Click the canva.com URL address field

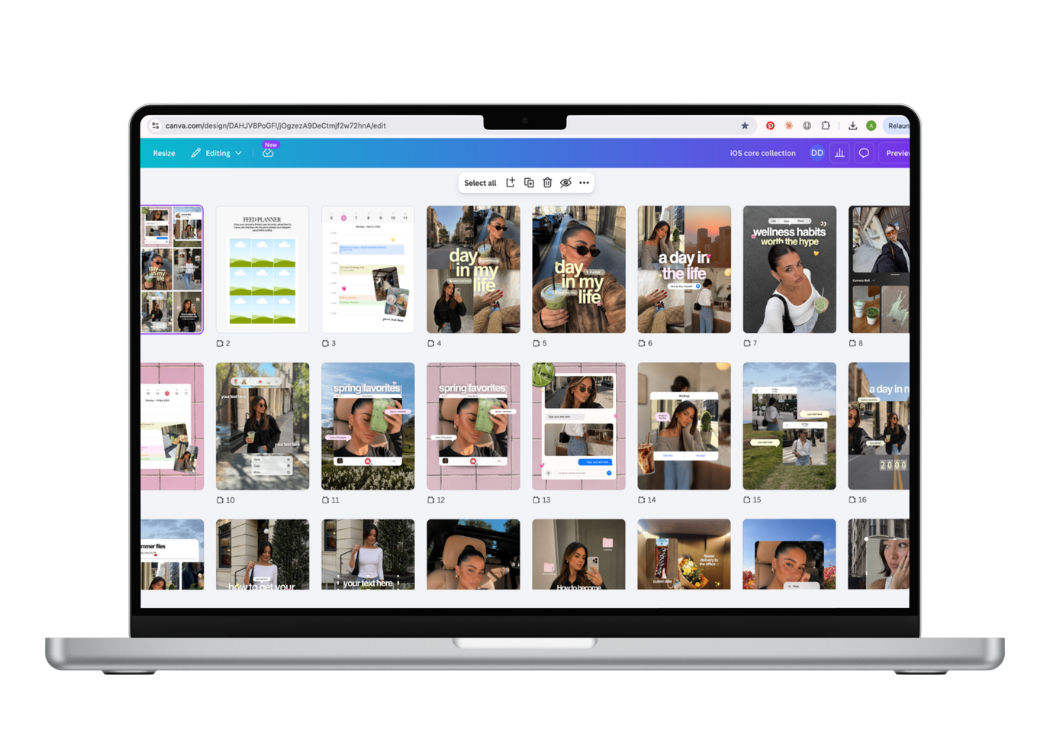coord(275,125)
